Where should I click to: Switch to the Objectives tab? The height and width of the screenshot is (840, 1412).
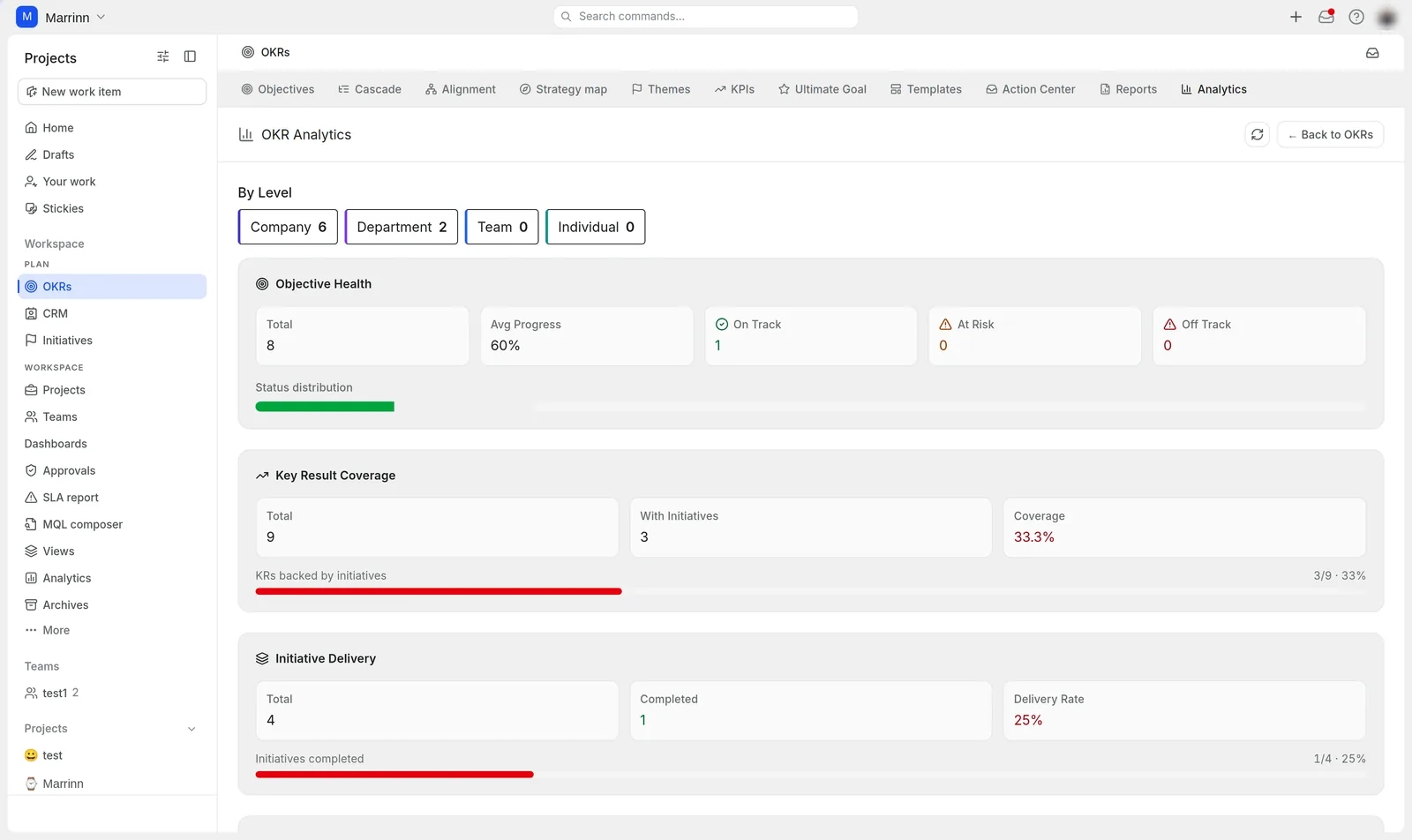tap(278, 89)
